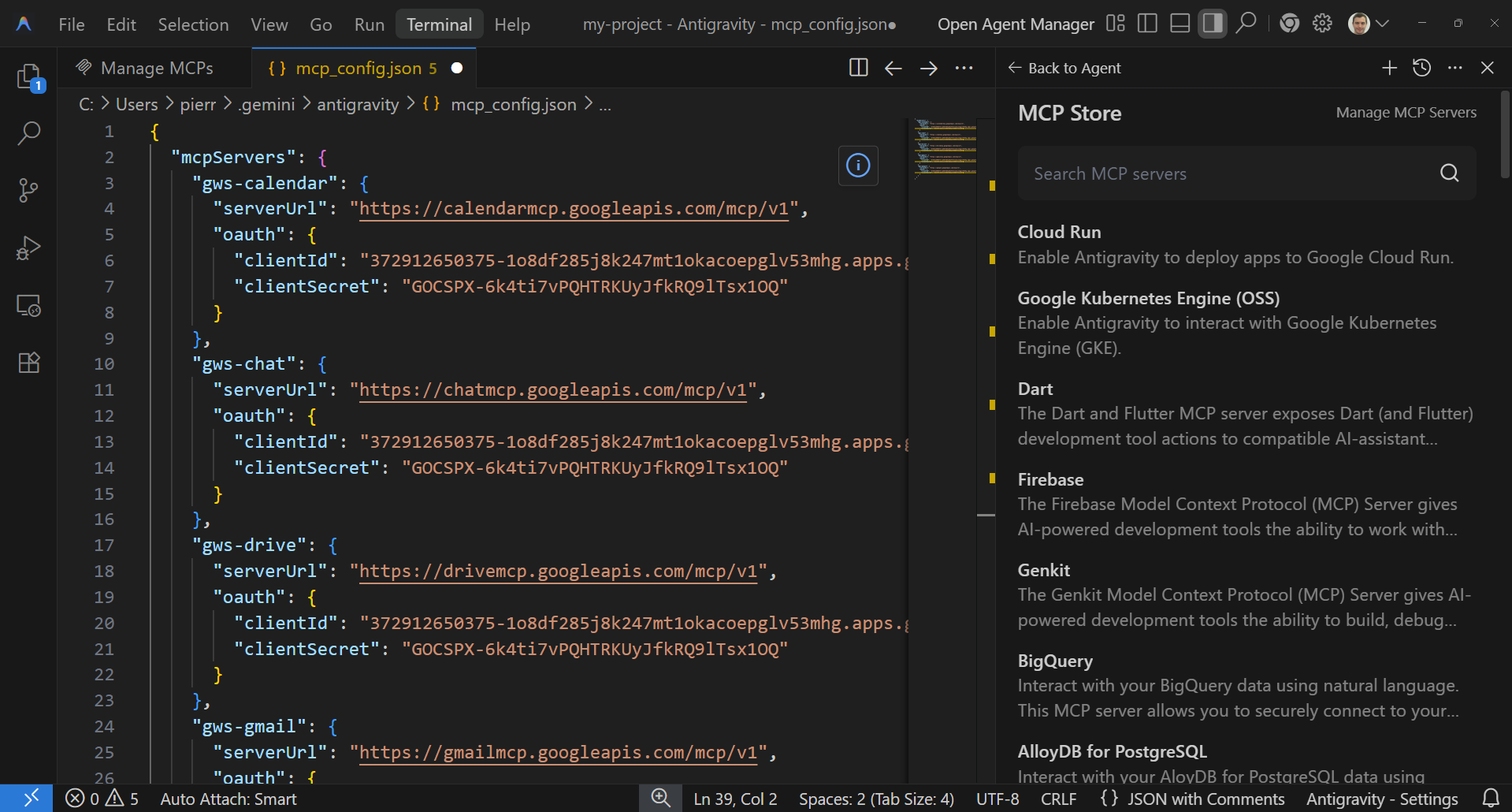
Task: Close the agent panel with X
Action: coord(1488,68)
